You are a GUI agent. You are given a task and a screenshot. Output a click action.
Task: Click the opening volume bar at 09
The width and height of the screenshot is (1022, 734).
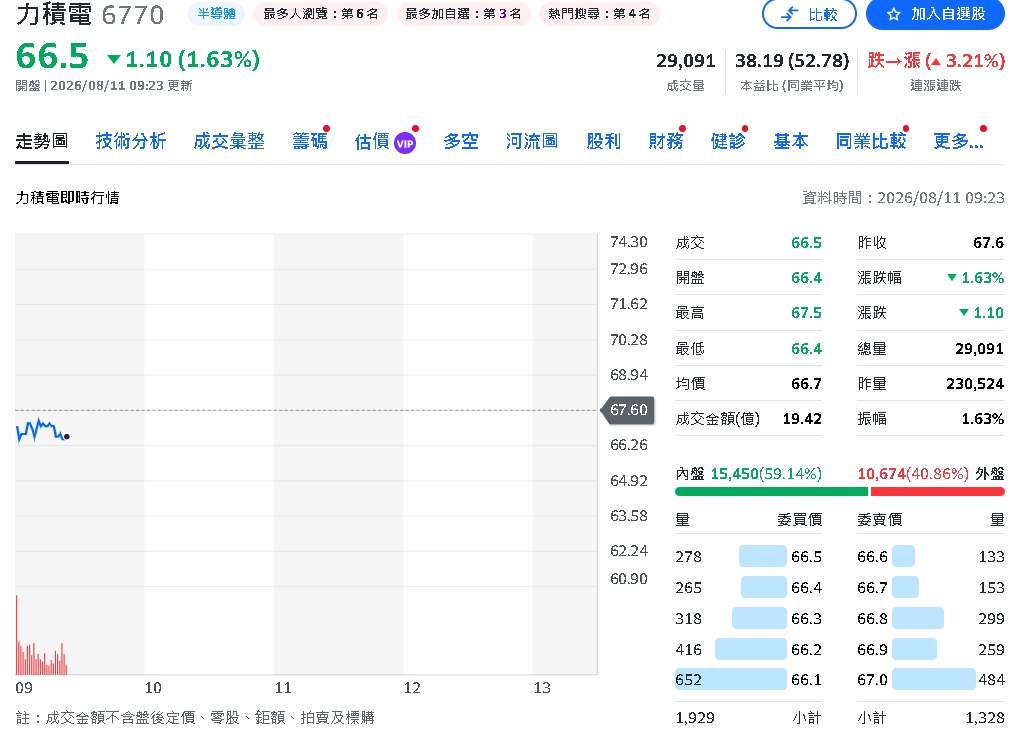coord(17,634)
